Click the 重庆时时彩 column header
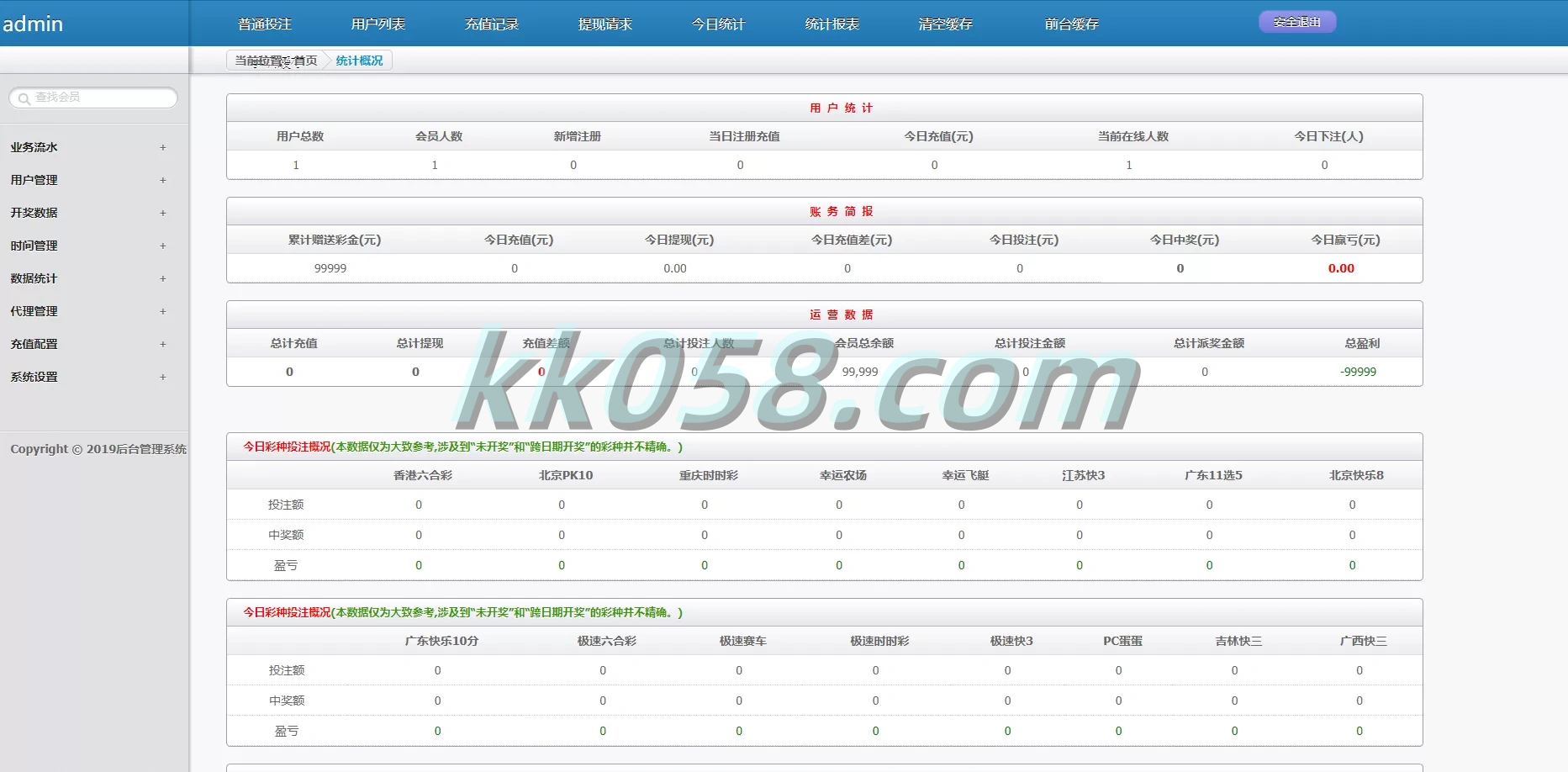Viewport: 1568px width, 772px height. tap(709, 475)
